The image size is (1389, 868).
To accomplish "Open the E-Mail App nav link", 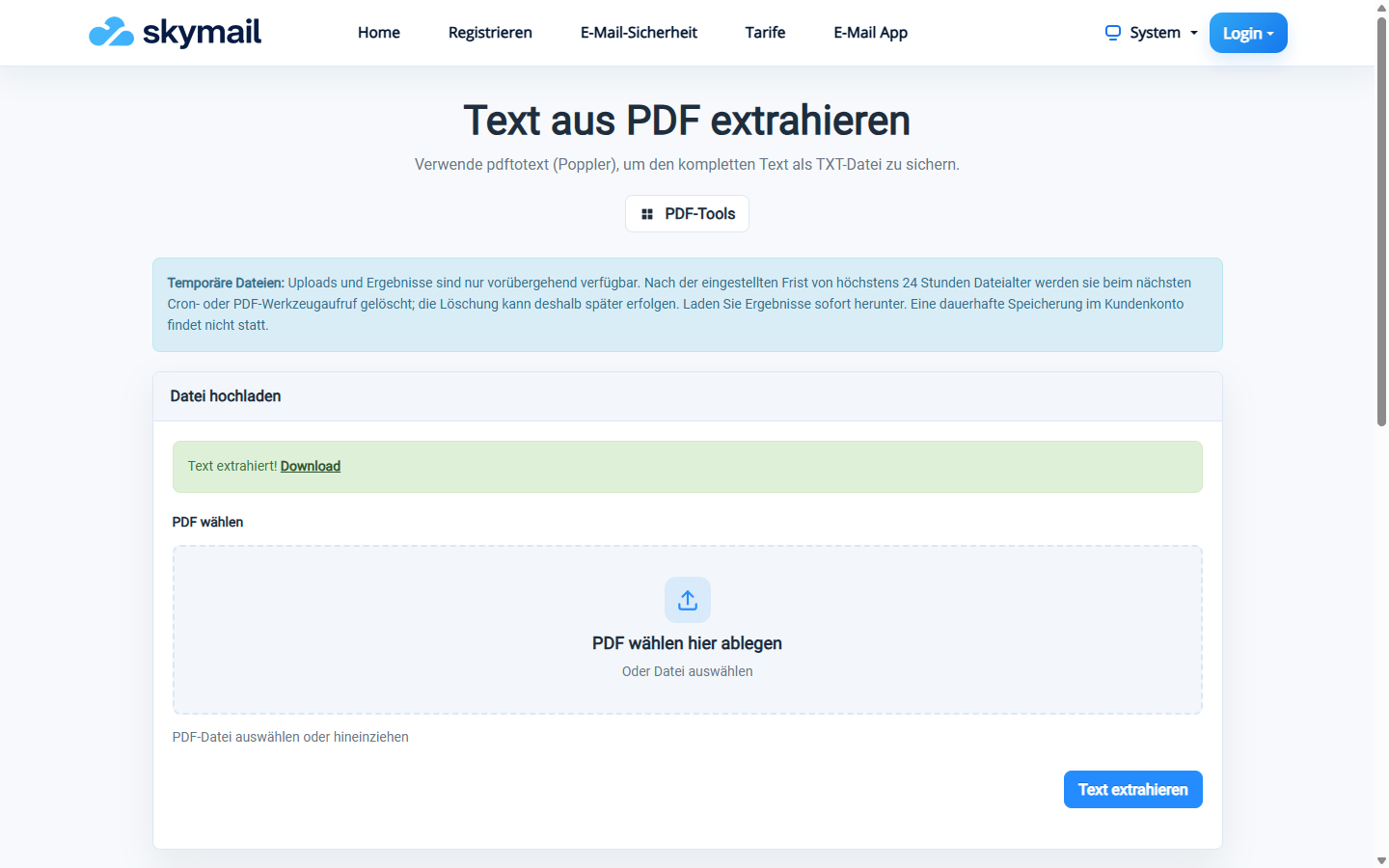I will (871, 33).
